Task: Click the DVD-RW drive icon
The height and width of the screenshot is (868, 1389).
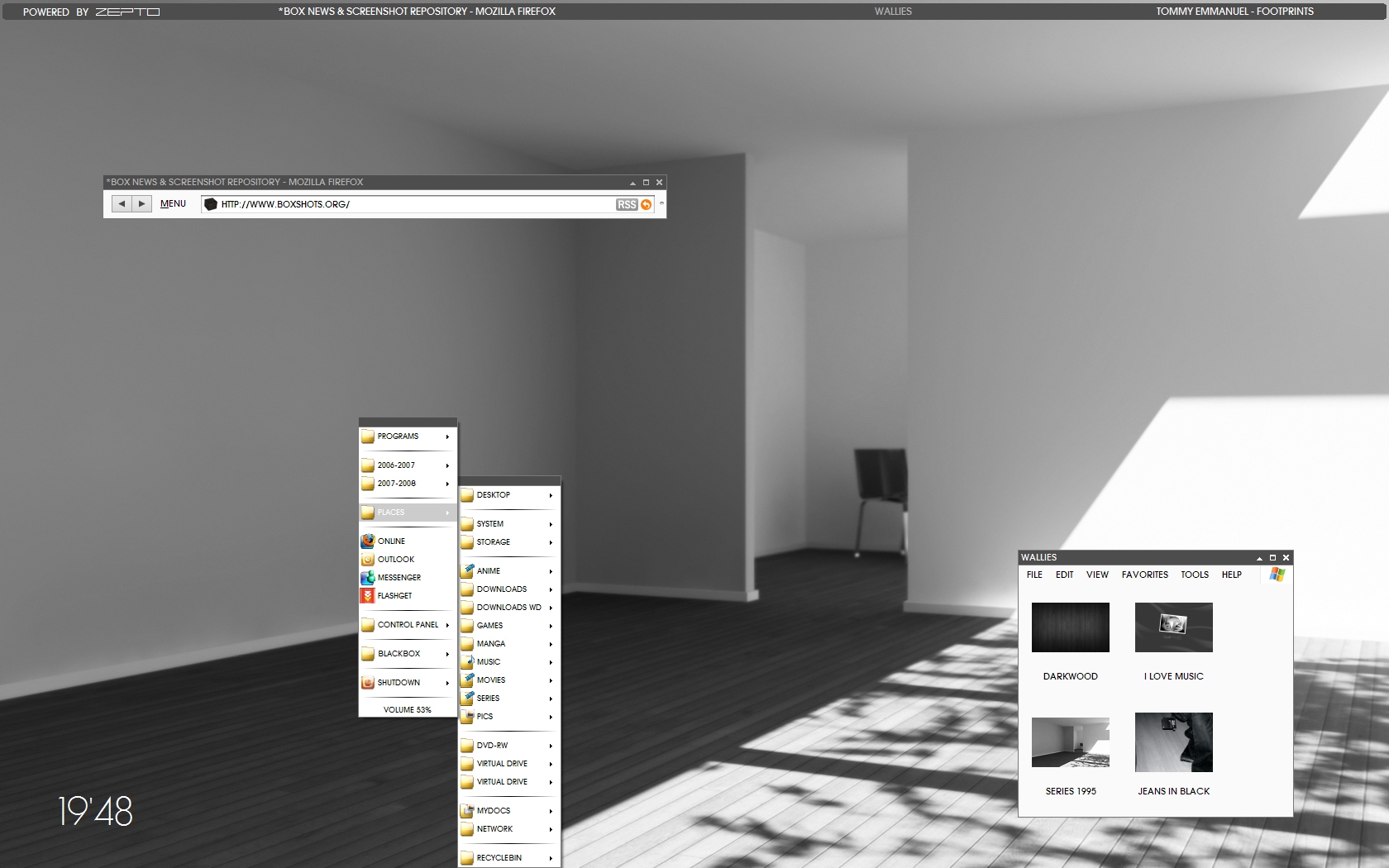Action: click(467, 745)
